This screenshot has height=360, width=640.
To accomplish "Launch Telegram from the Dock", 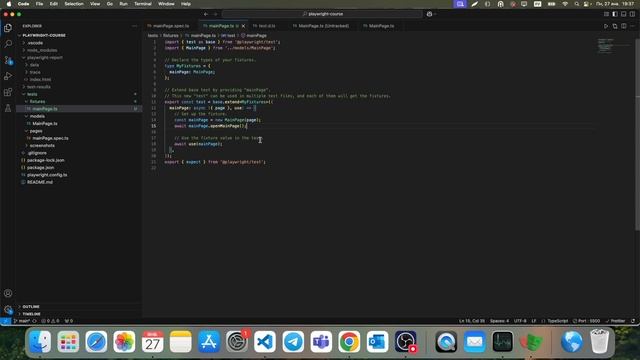I will tap(293, 341).
